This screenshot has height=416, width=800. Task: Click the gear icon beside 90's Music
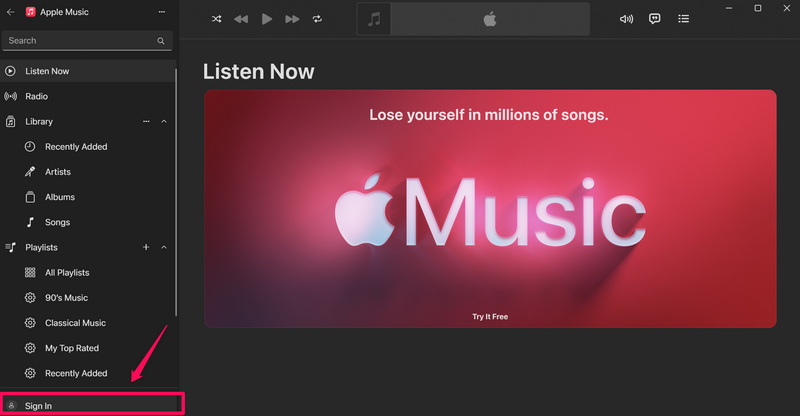point(30,298)
